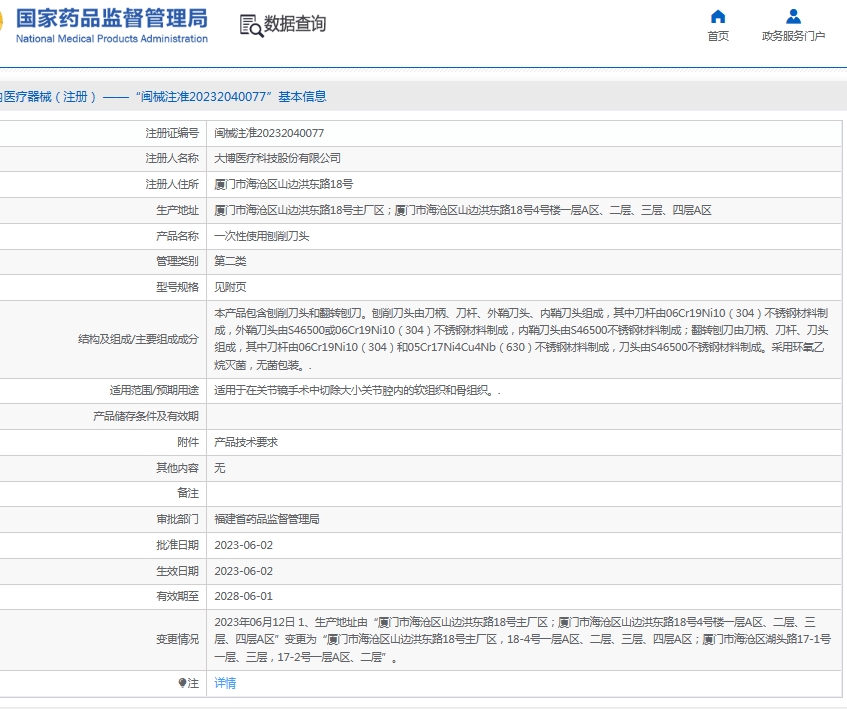
Task: Click the 数据查询 magnifier document icon
Action: [250, 25]
